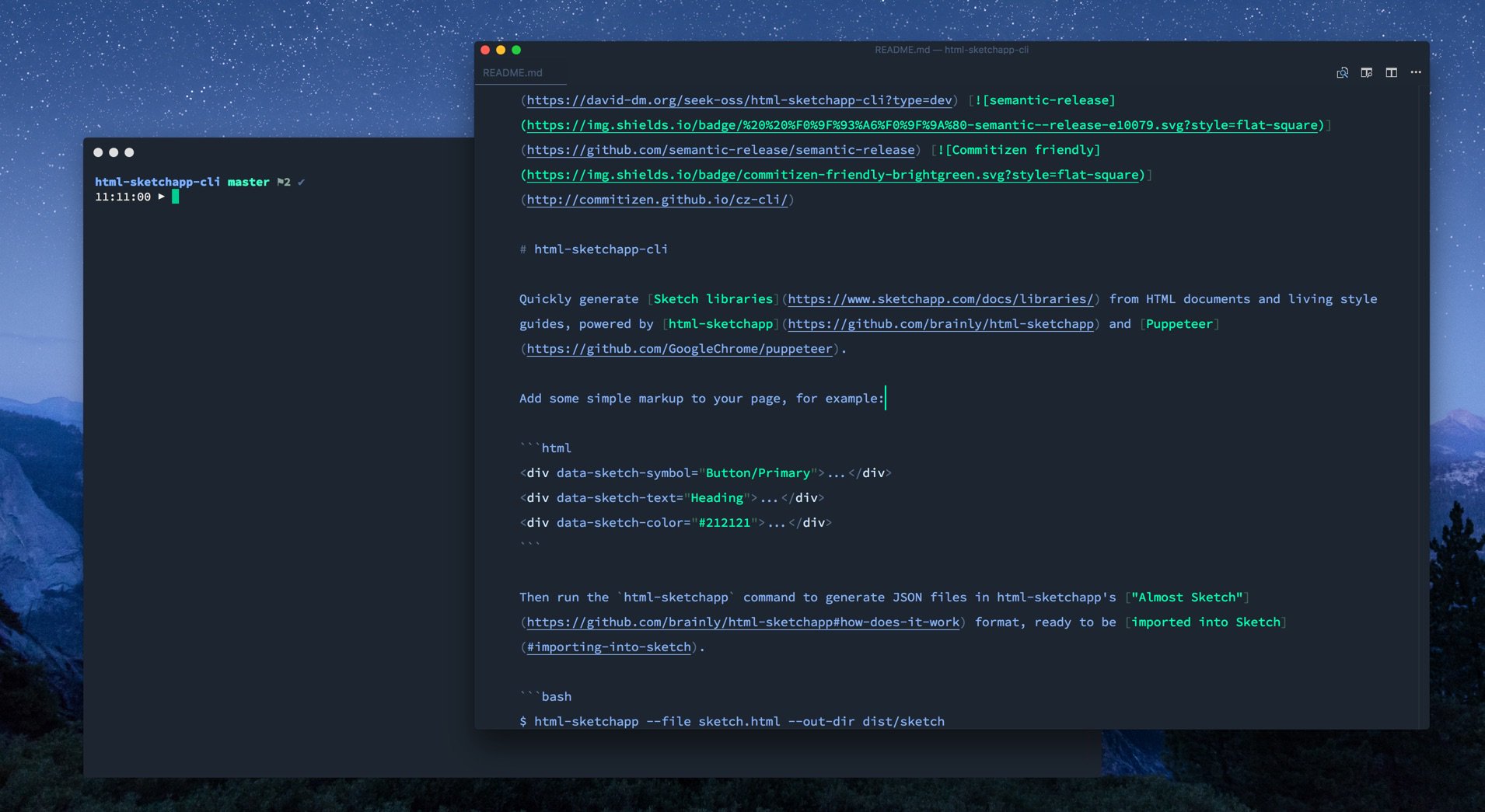Click the github.com/brainly/html-sketchapp URL before 'and [Puppeteer]'
Screen dimensions: 1485x812
point(941,324)
